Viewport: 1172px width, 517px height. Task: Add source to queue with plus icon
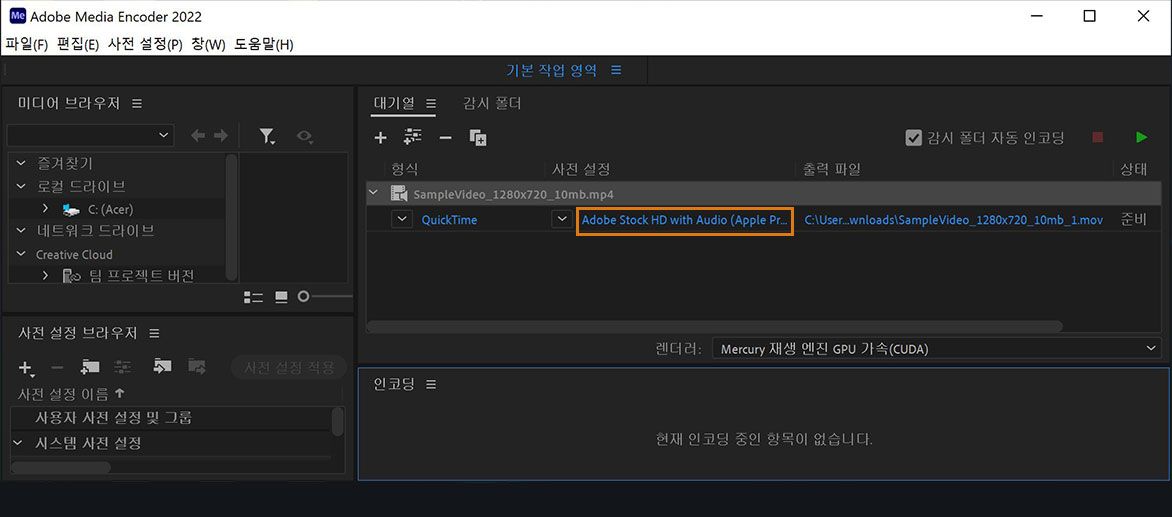(x=380, y=137)
